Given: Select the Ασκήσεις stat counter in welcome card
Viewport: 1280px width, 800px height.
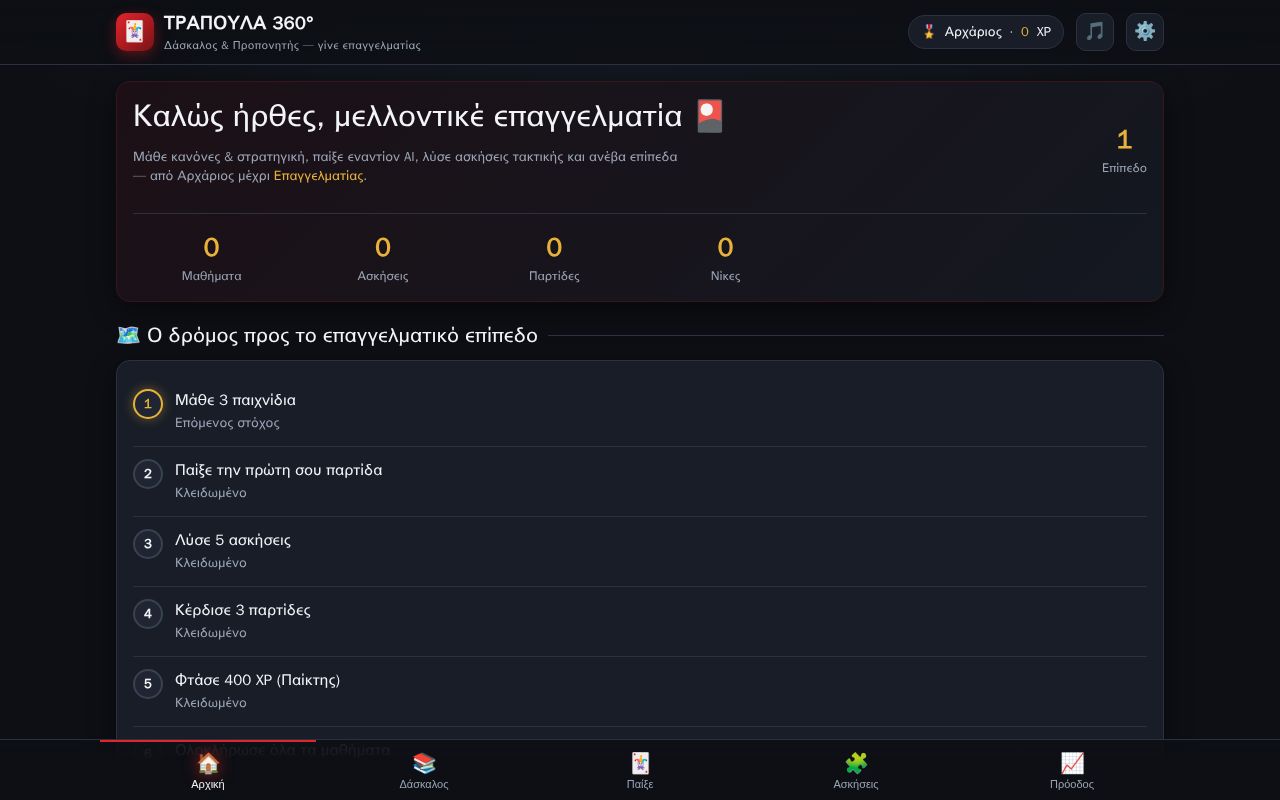Looking at the screenshot, I should (383, 258).
